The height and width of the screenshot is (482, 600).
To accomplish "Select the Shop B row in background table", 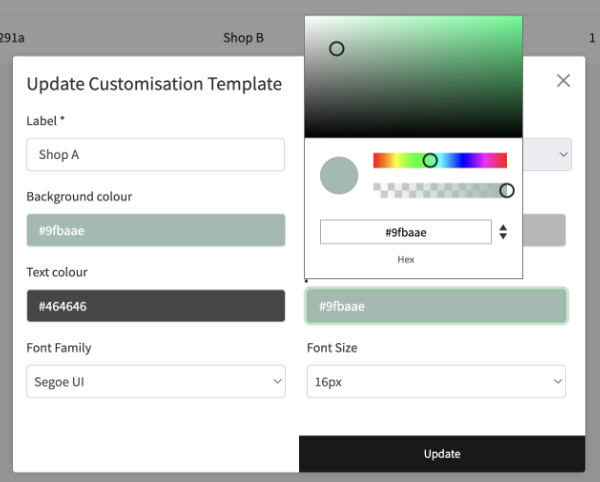I will tap(243, 38).
